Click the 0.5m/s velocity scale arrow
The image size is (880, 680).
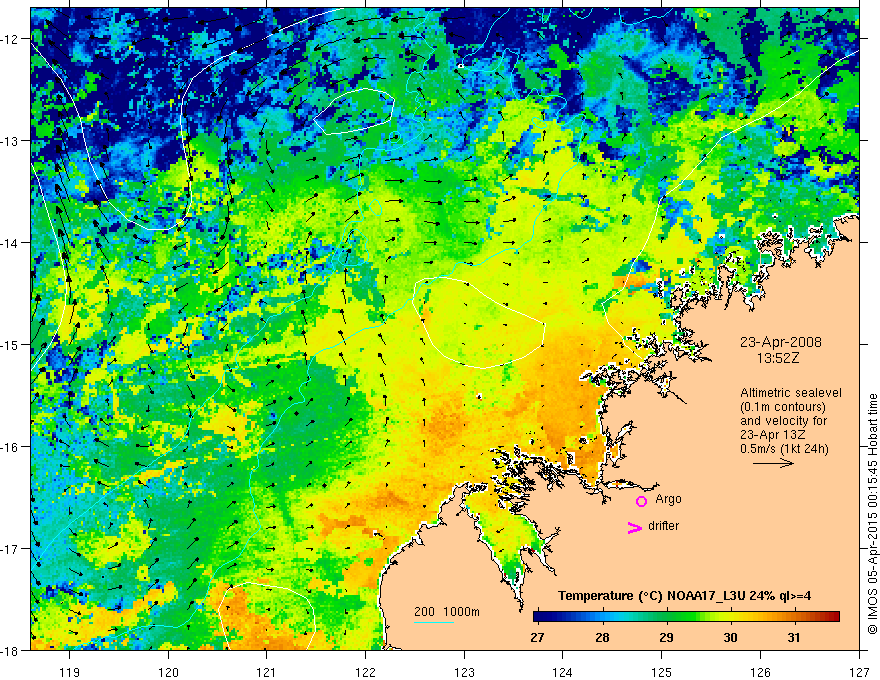(773, 463)
